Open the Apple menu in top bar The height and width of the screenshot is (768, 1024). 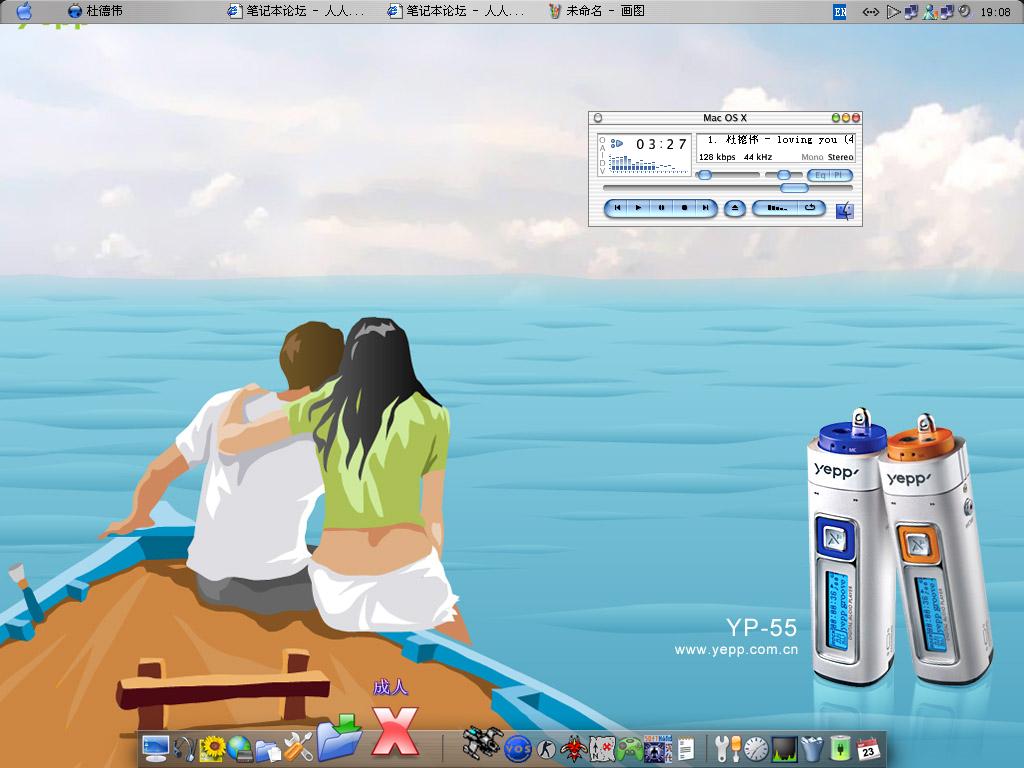pos(24,11)
